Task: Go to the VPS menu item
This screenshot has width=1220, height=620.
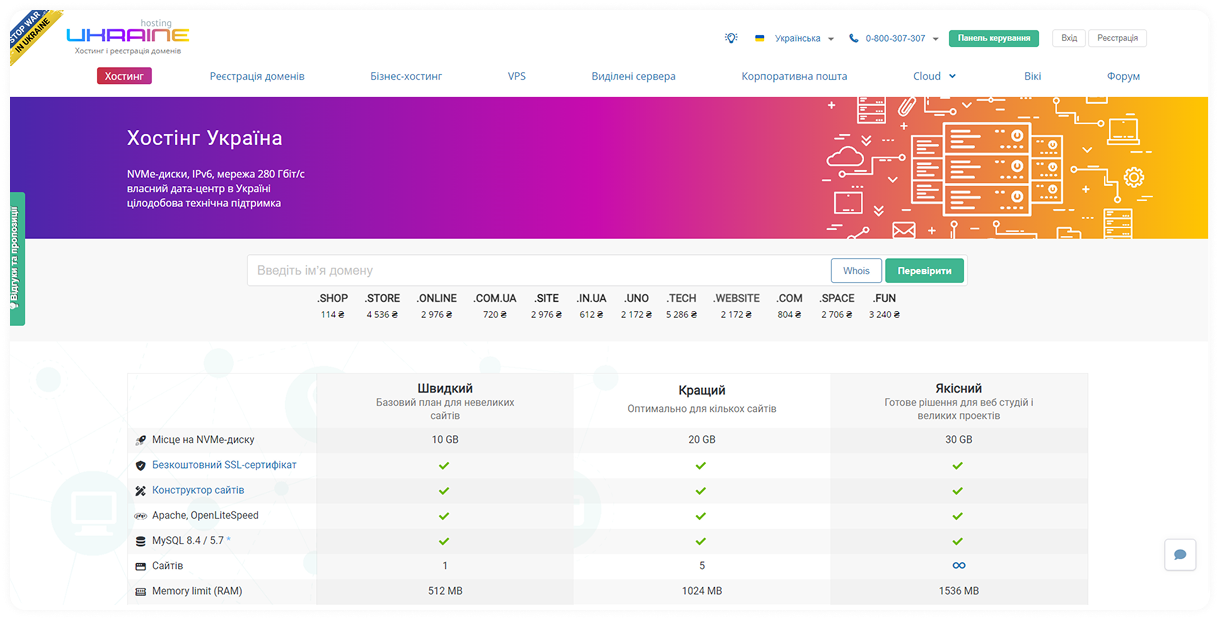Action: 517,76
